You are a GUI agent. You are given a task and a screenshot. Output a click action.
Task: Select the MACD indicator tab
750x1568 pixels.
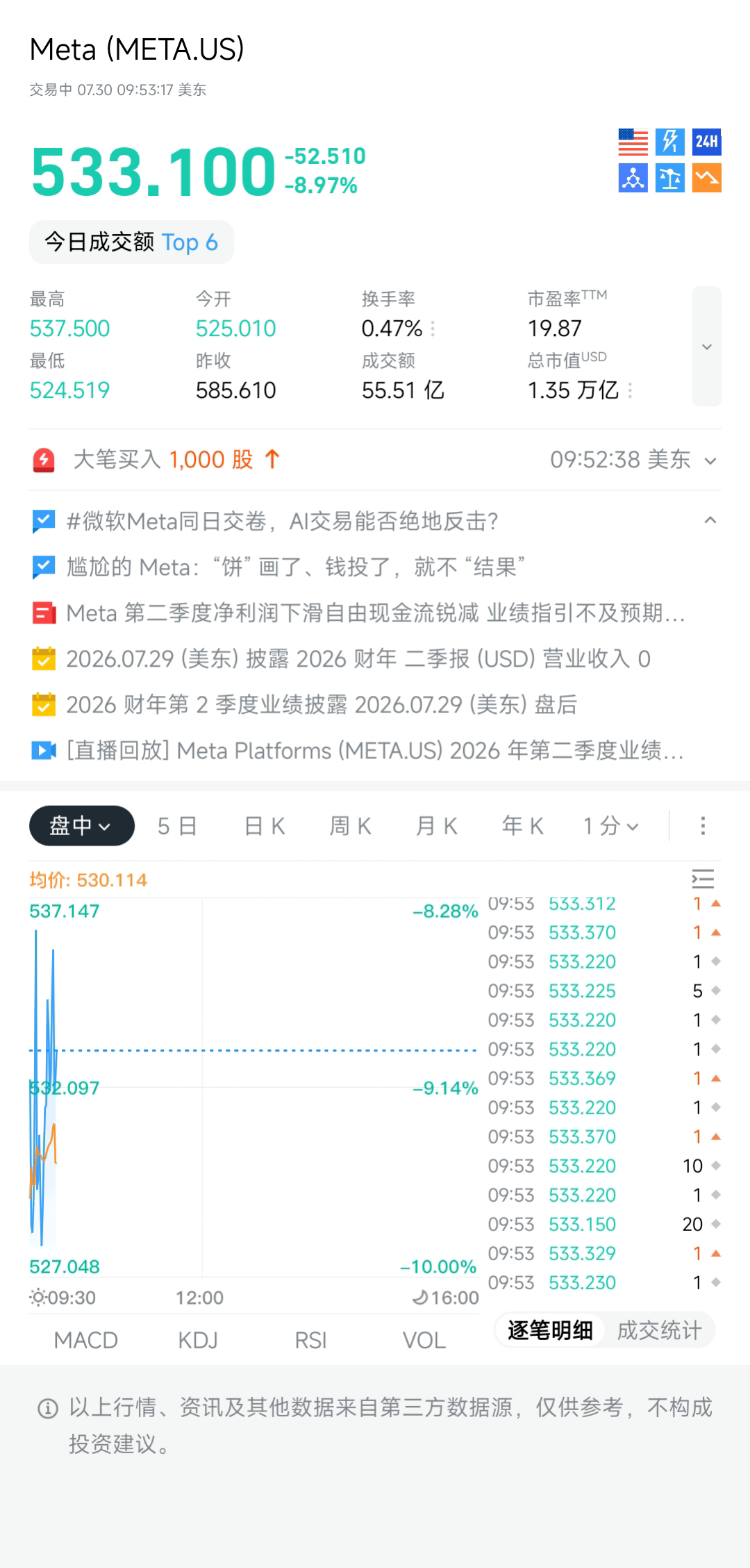click(x=86, y=1340)
